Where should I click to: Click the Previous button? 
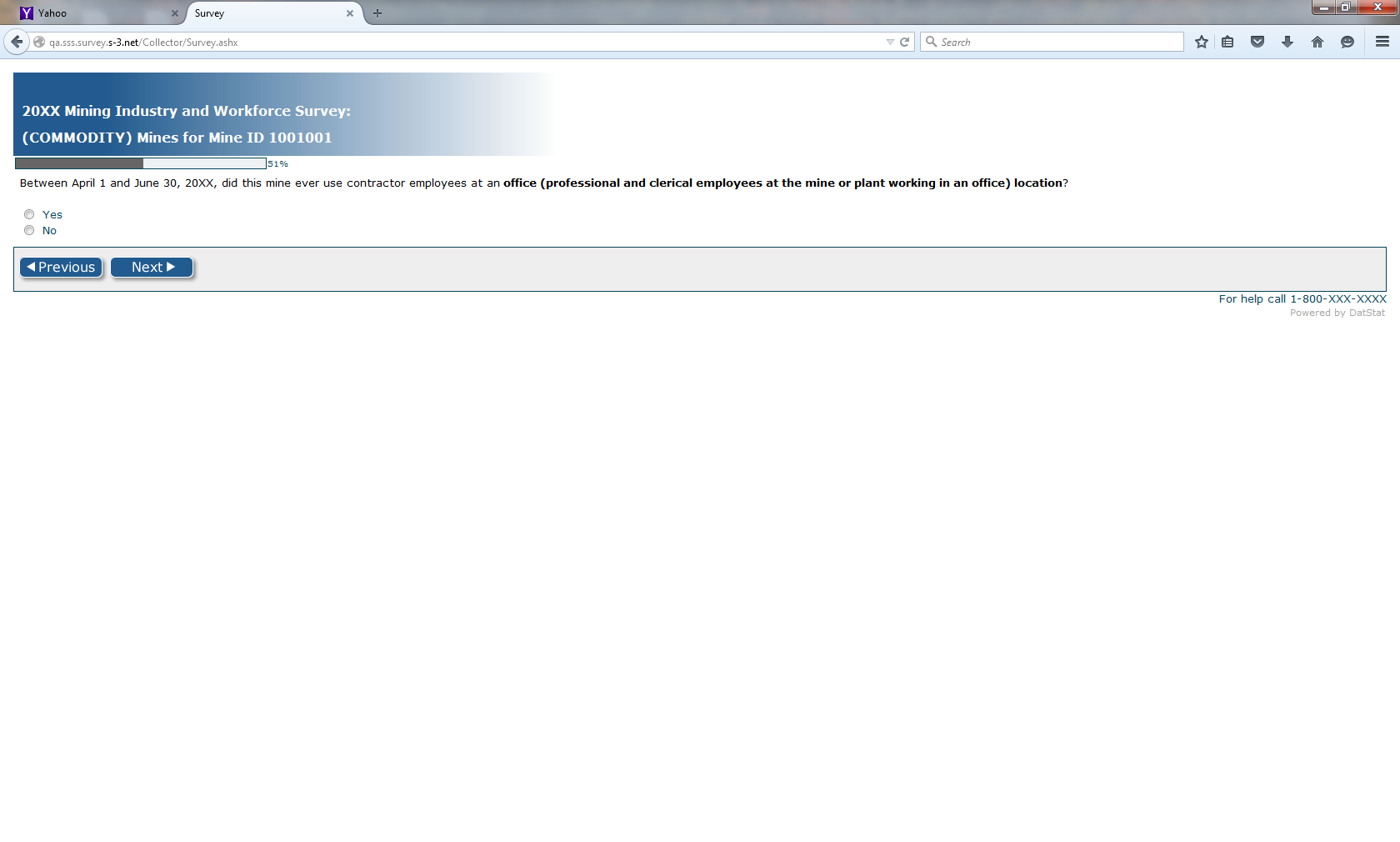click(x=61, y=267)
